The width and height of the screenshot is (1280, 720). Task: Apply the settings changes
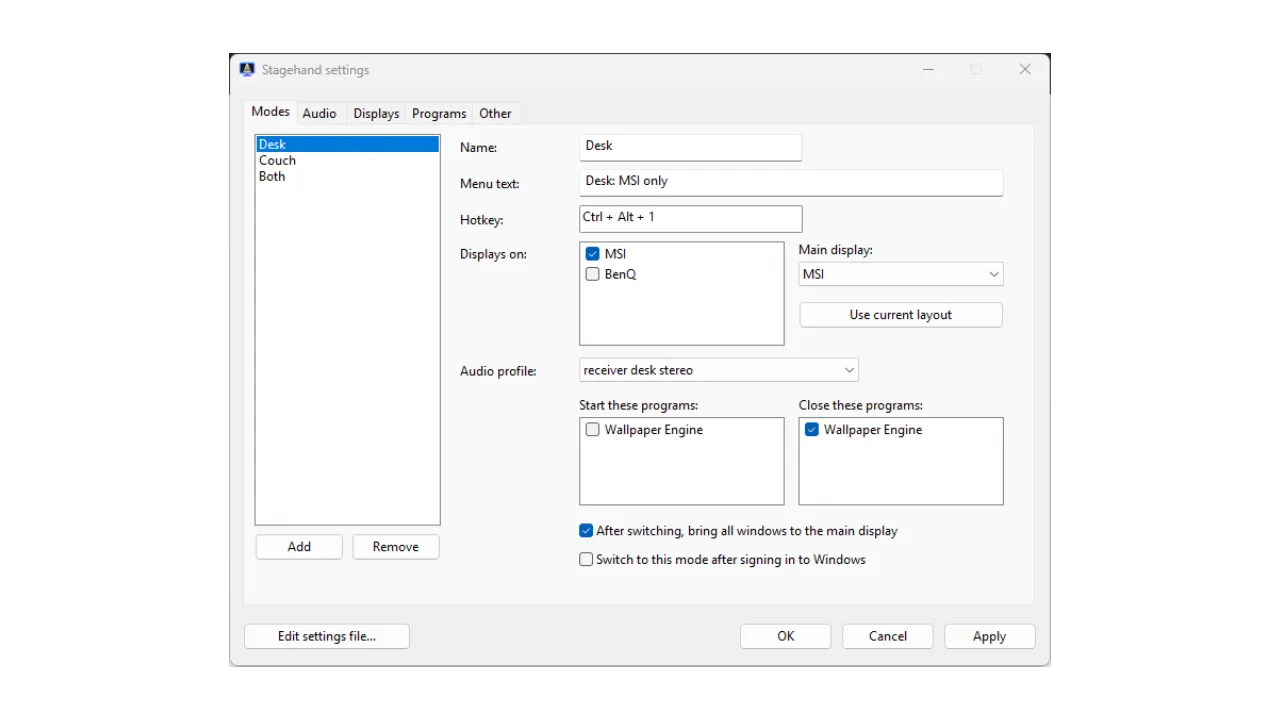(x=990, y=636)
